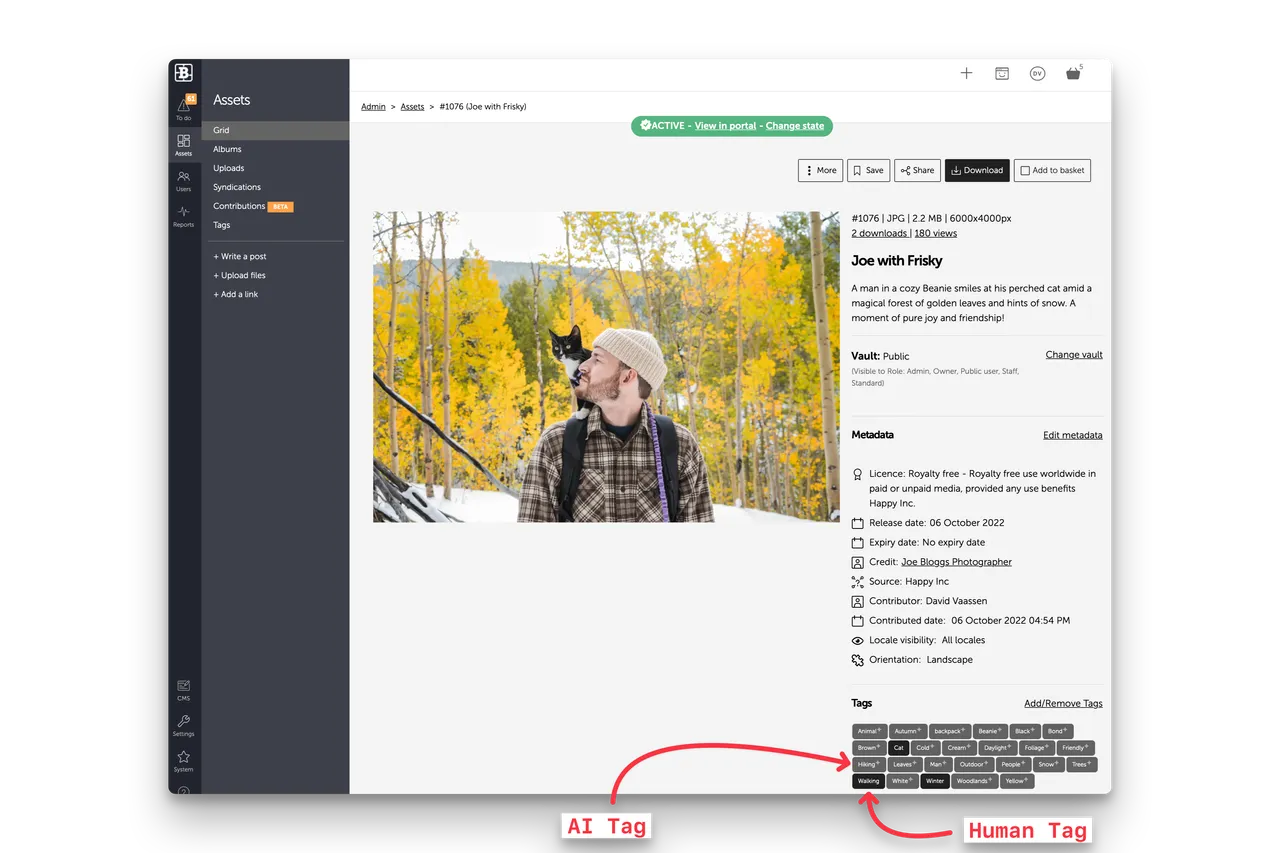1280x853 pixels.
Task: Click the forest photo preview
Action: pyautogui.click(x=606, y=366)
